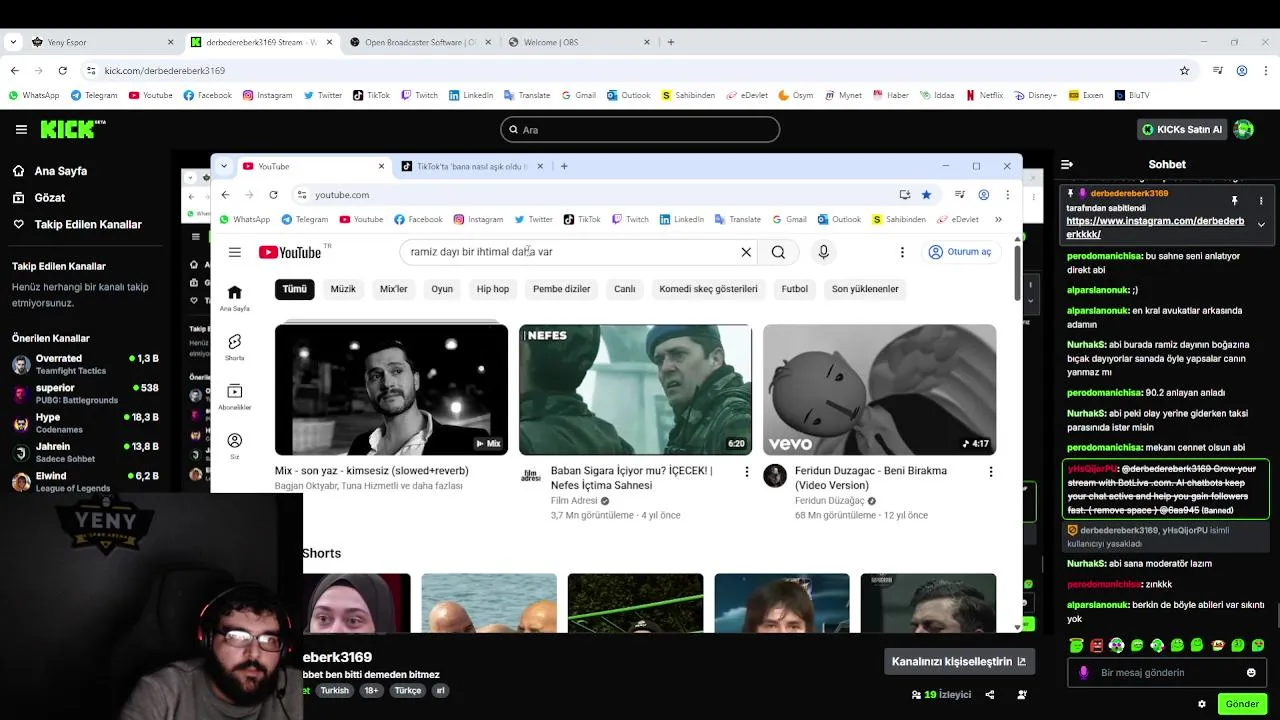Reload the kick.com page

tap(62, 71)
